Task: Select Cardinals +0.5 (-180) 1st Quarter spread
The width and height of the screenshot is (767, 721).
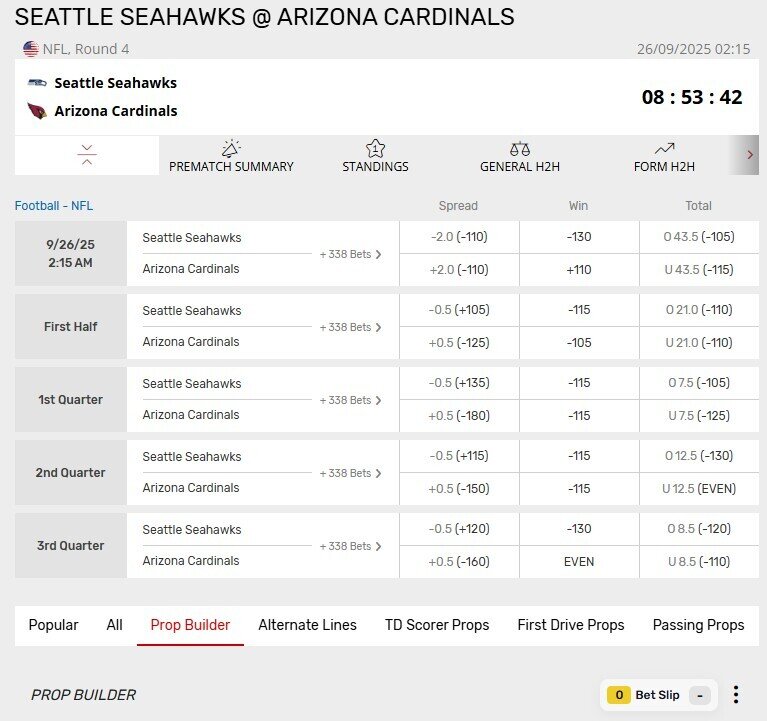Action: pyautogui.click(x=458, y=415)
